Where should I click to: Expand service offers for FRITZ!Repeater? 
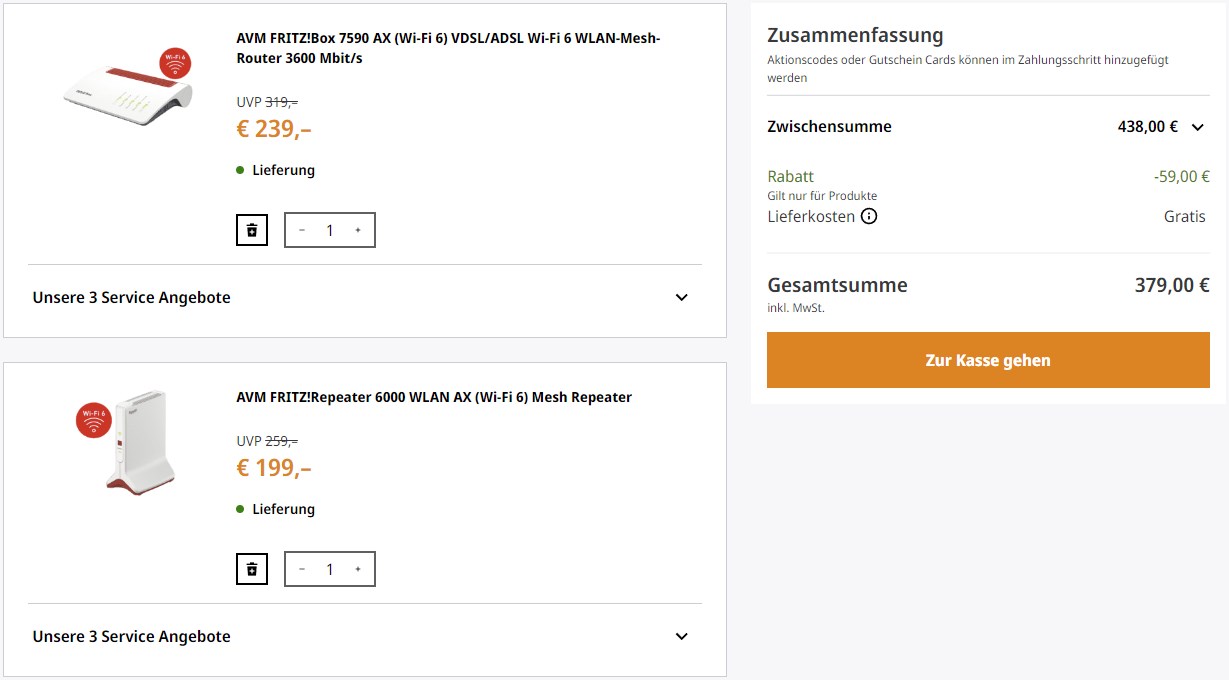(681, 636)
